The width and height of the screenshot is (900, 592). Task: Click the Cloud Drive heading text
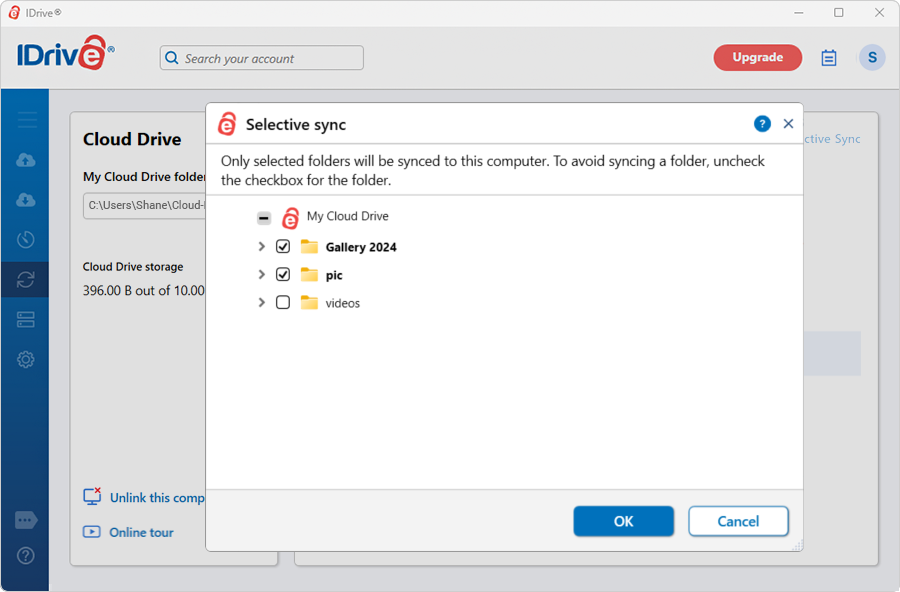coord(132,140)
